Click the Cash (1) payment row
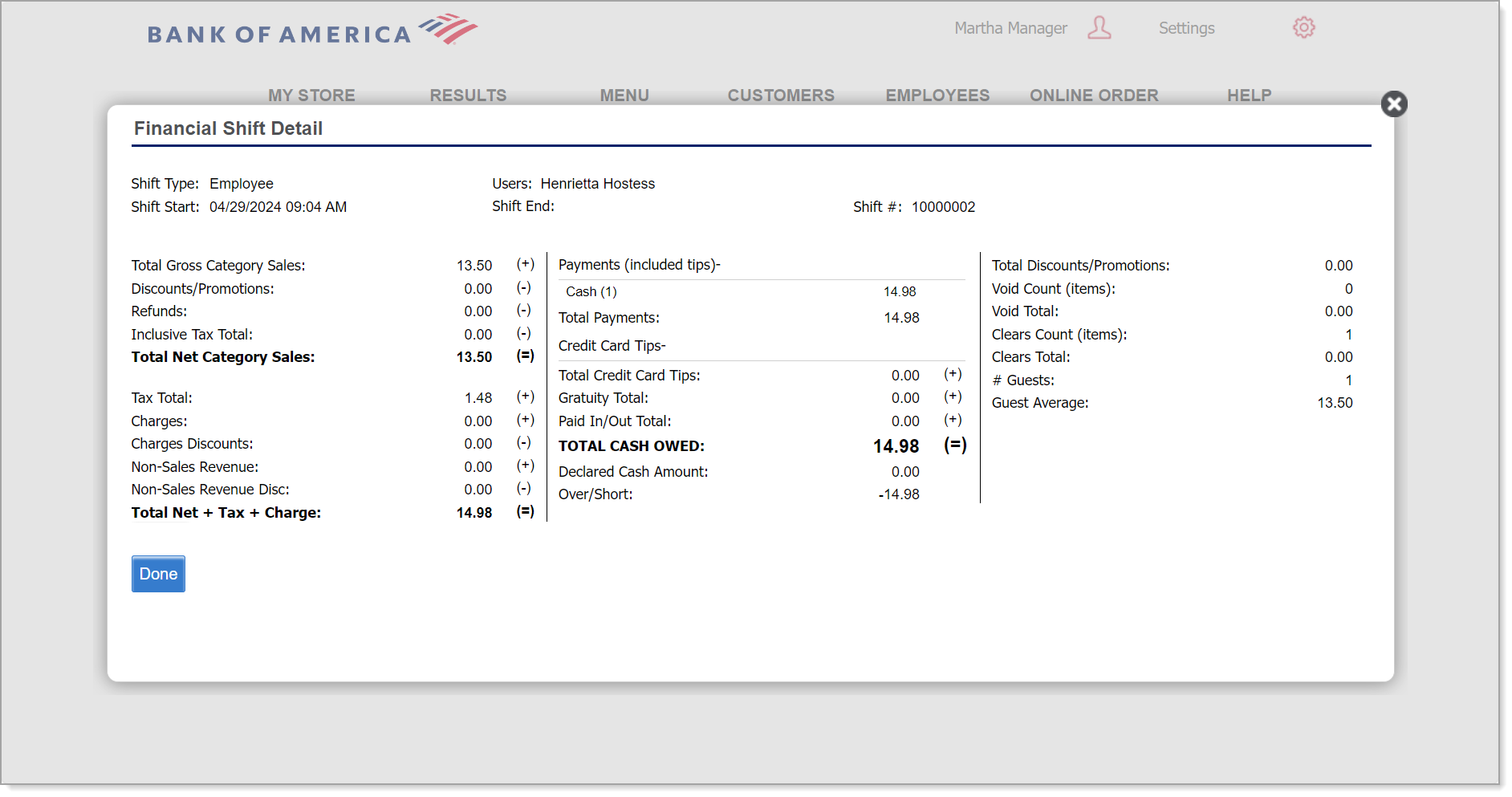1512x797 pixels. pyautogui.click(x=762, y=291)
